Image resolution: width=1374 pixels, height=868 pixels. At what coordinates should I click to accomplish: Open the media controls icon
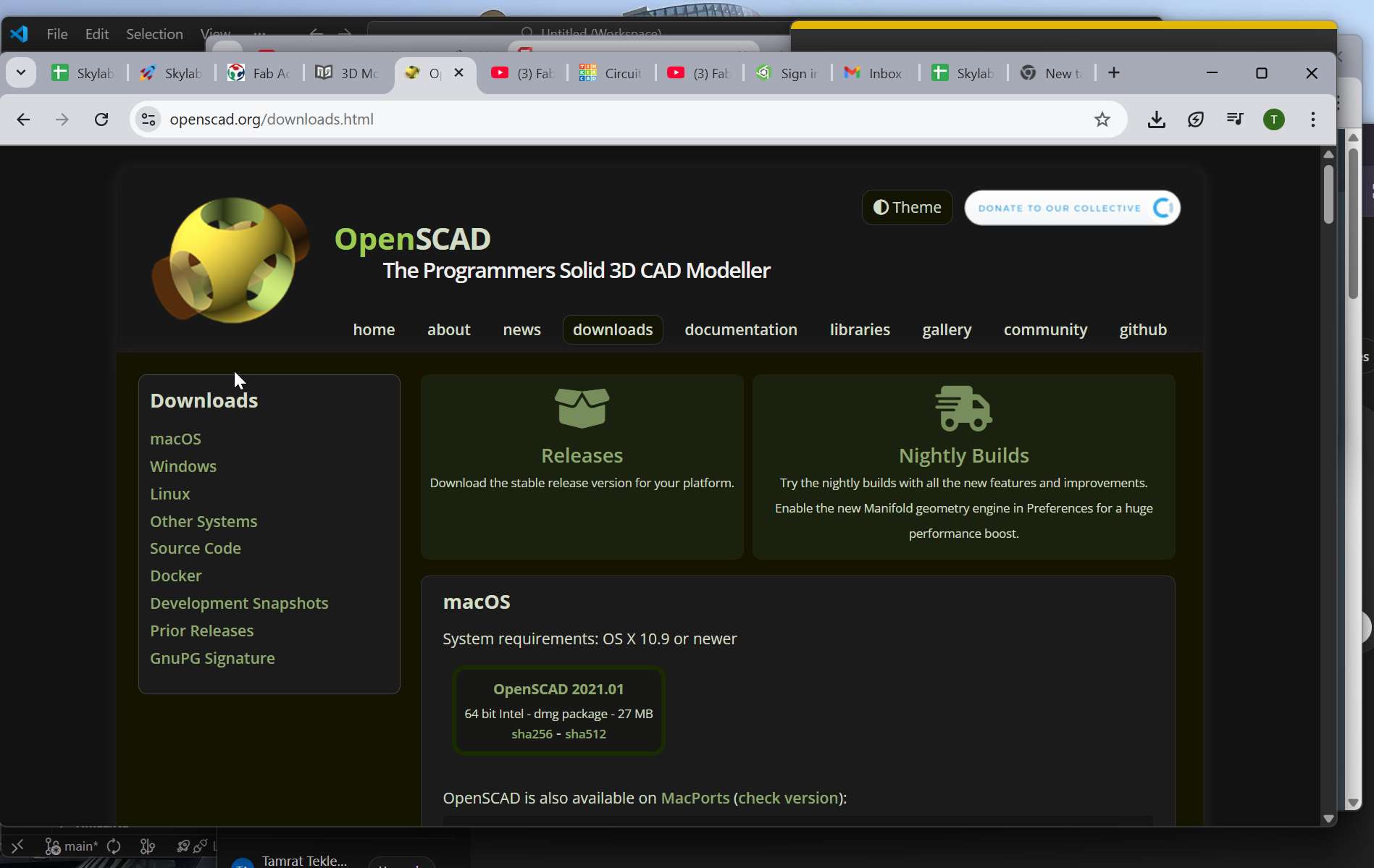point(1235,119)
